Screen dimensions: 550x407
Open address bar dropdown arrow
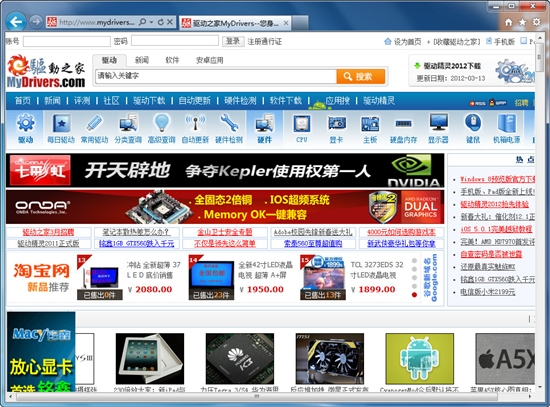pyautogui.click(x=151, y=22)
